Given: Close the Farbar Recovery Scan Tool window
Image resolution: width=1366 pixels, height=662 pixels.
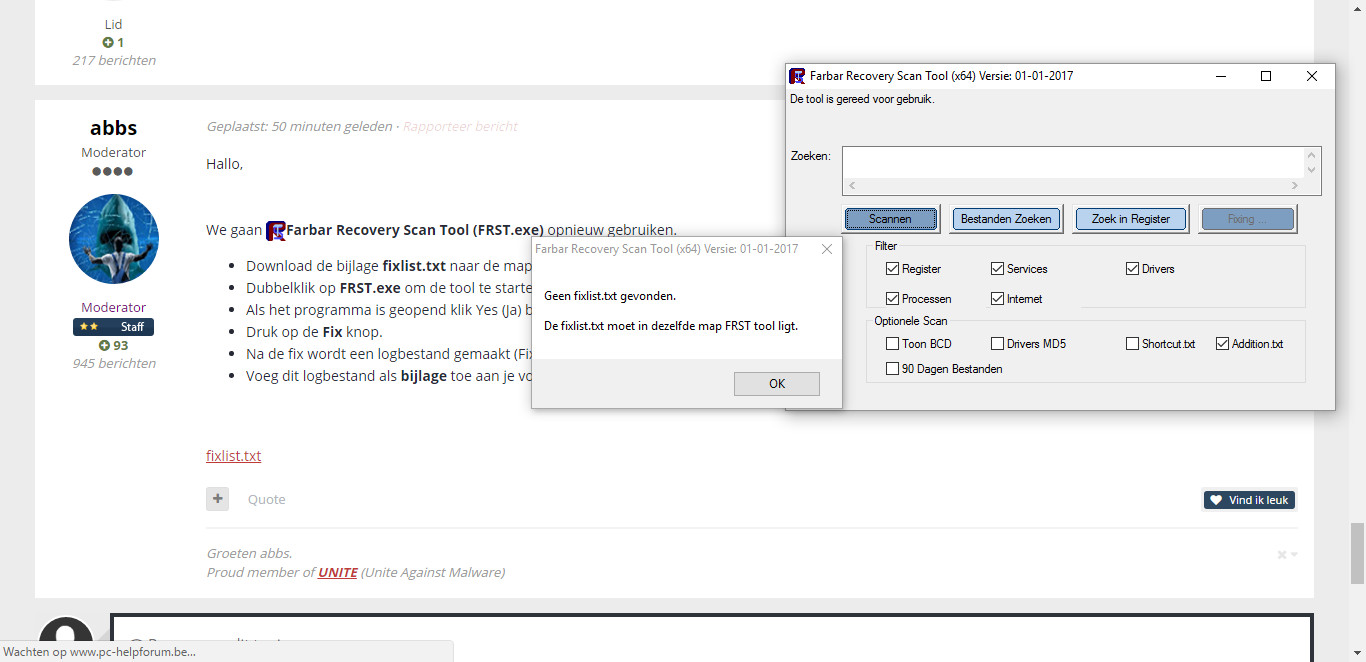Looking at the screenshot, I should (x=1312, y=76).
